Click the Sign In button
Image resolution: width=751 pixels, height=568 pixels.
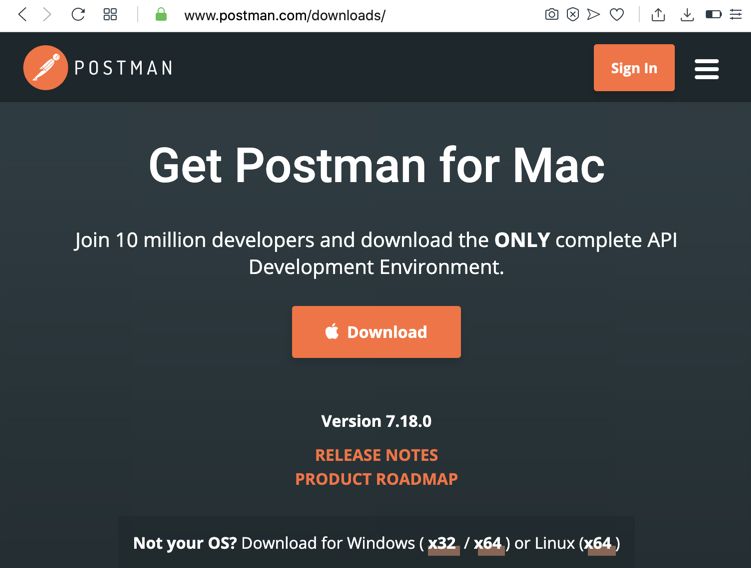coord(634,68)
